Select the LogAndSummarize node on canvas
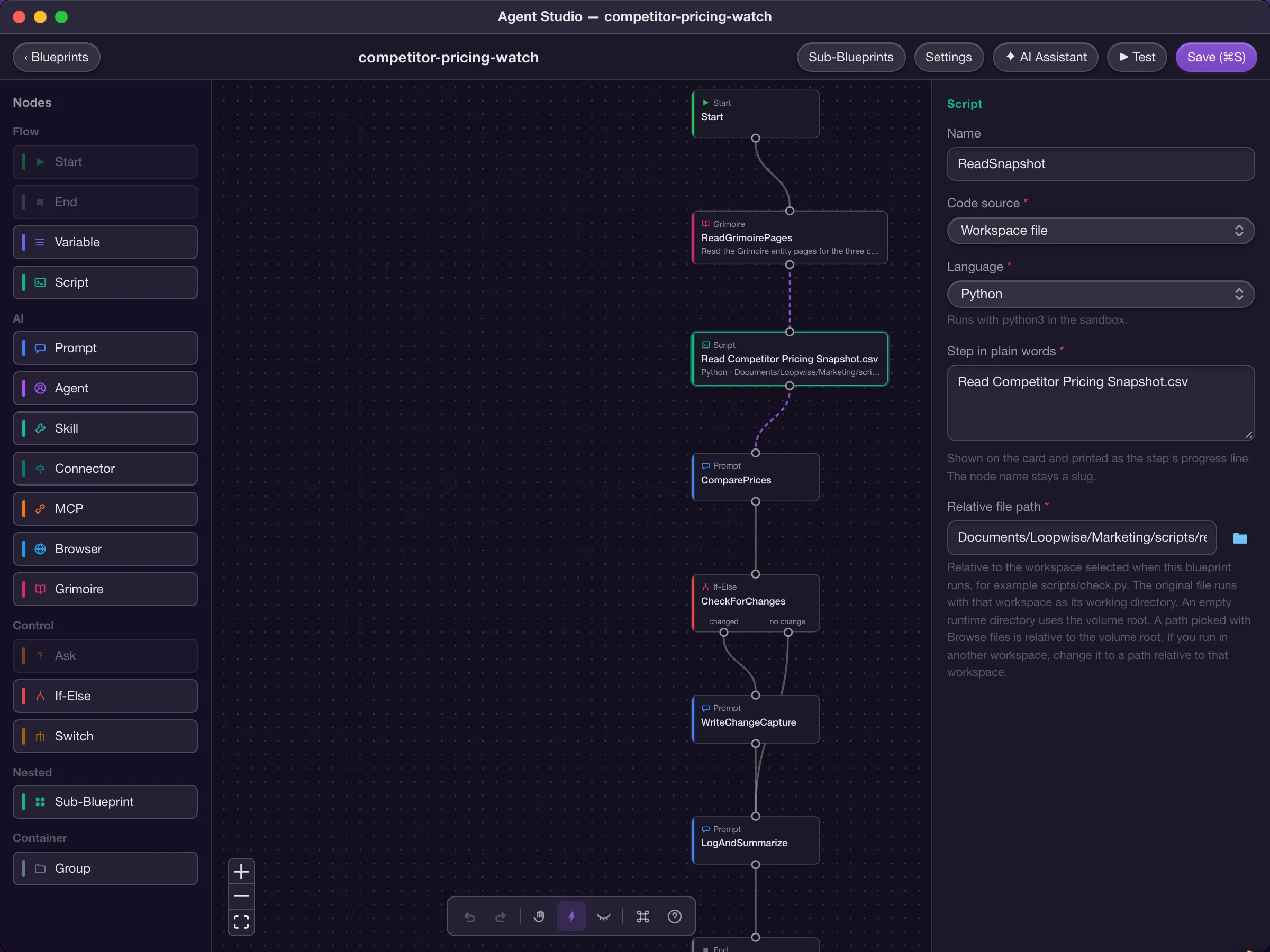This screenshot has height=952, width=1270. (756, 840)
